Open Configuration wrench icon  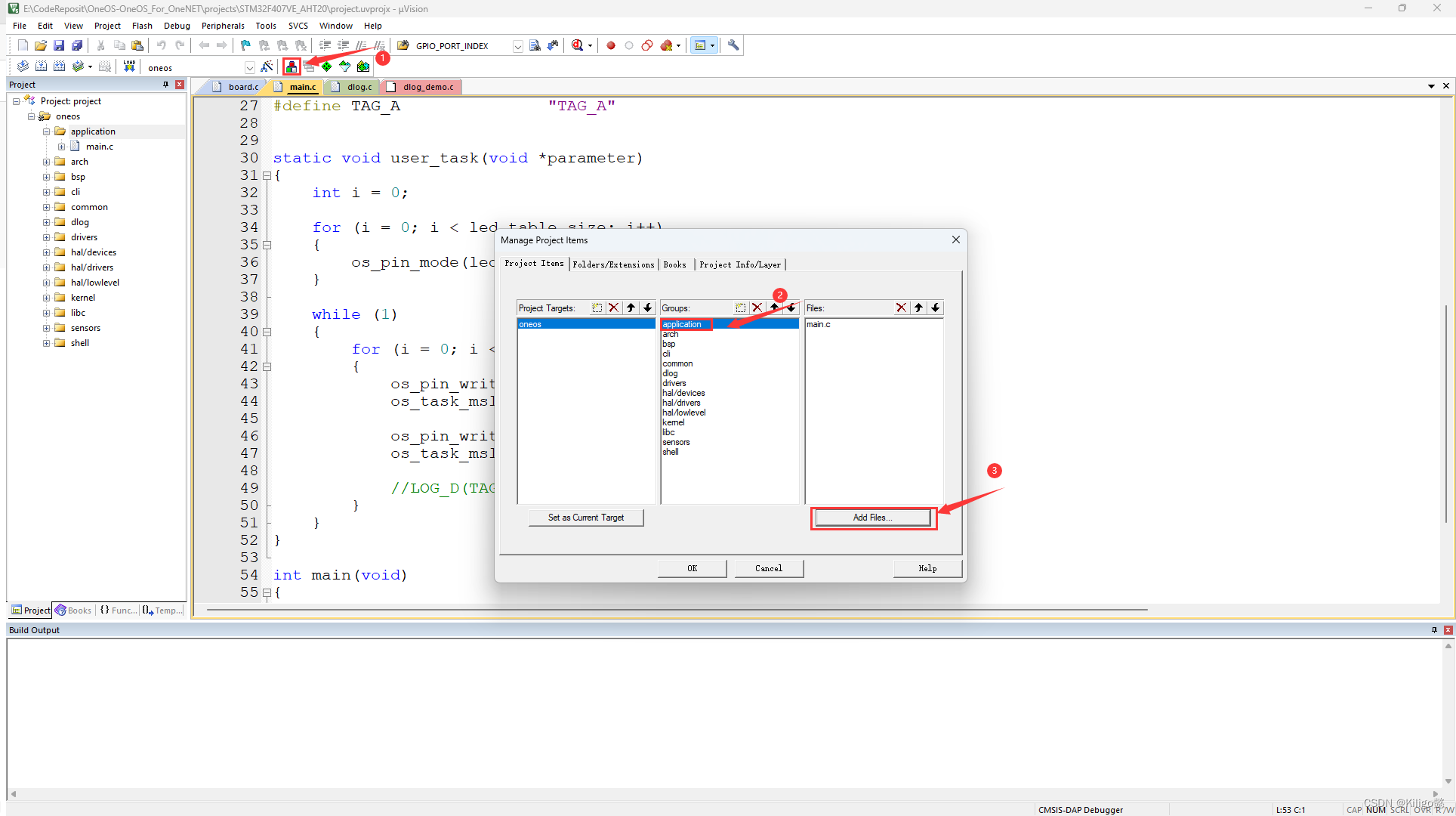tap(733, 45)
